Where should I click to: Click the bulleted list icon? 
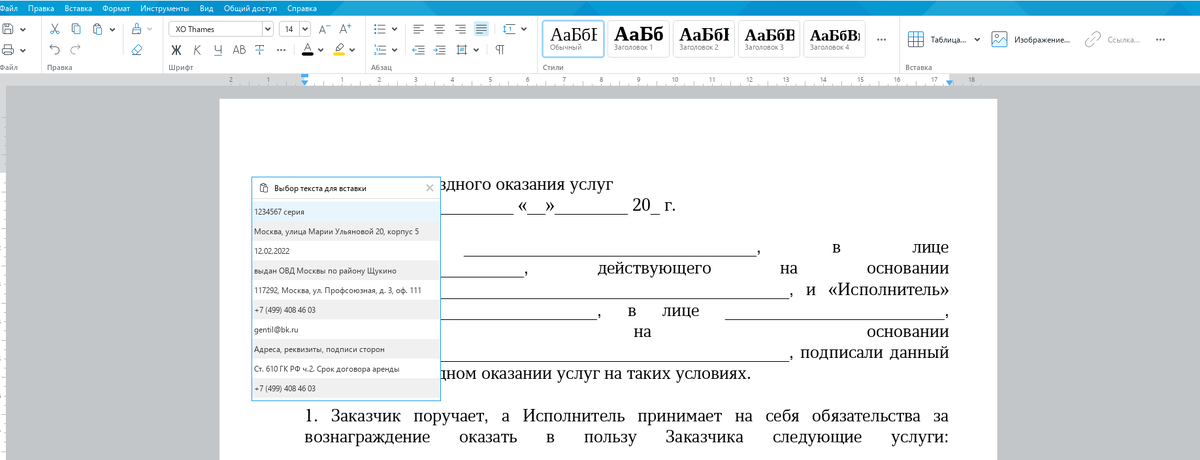pyautogui.click(x=380, y=29)
